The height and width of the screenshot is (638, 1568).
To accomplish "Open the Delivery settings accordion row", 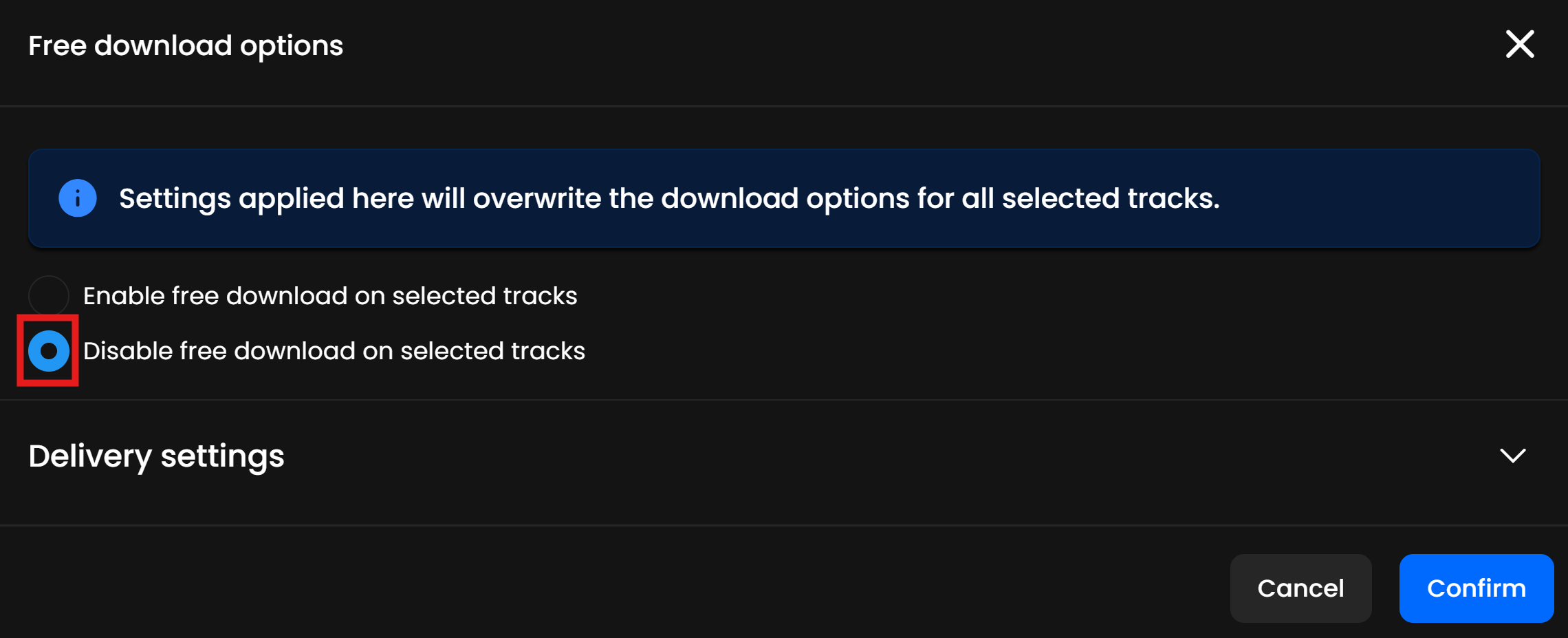I will (x=784, y=456).
